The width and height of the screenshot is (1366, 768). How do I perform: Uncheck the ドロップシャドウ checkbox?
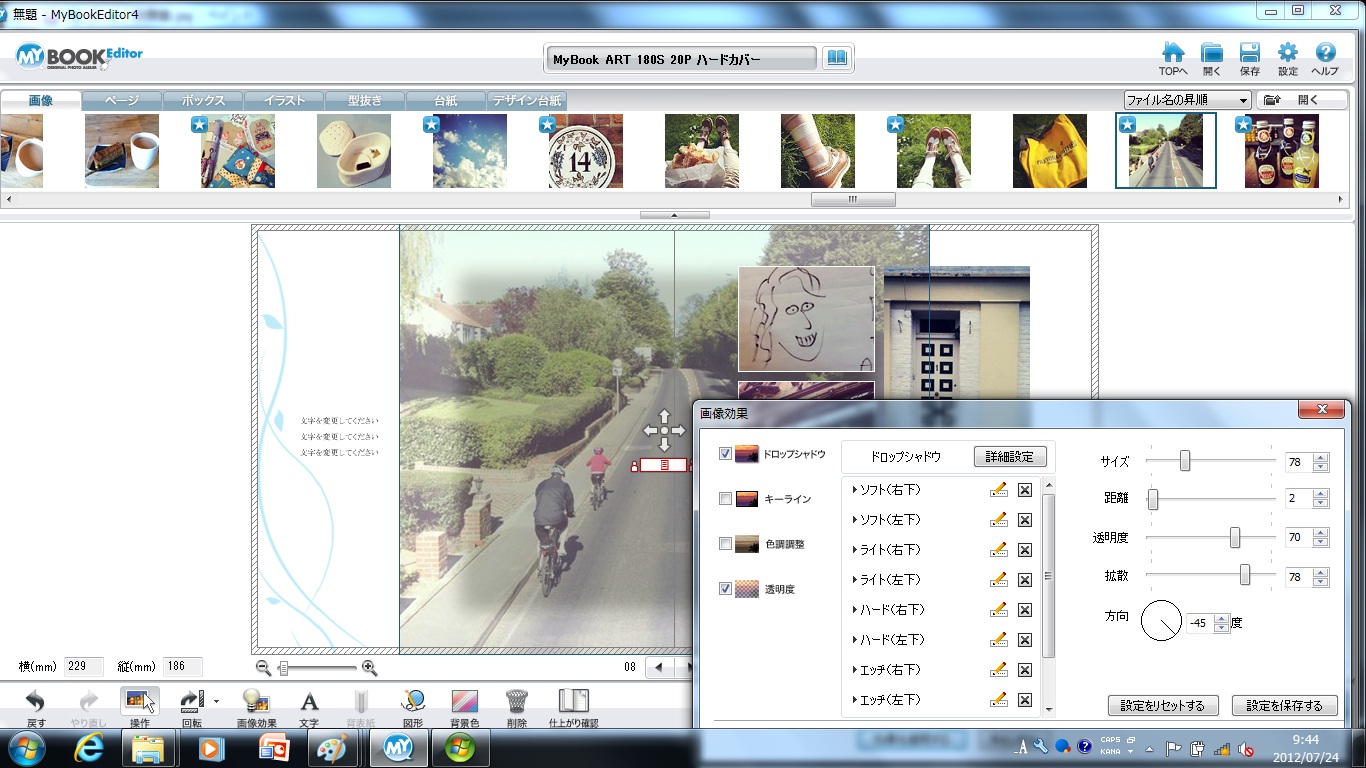[725, 454]
